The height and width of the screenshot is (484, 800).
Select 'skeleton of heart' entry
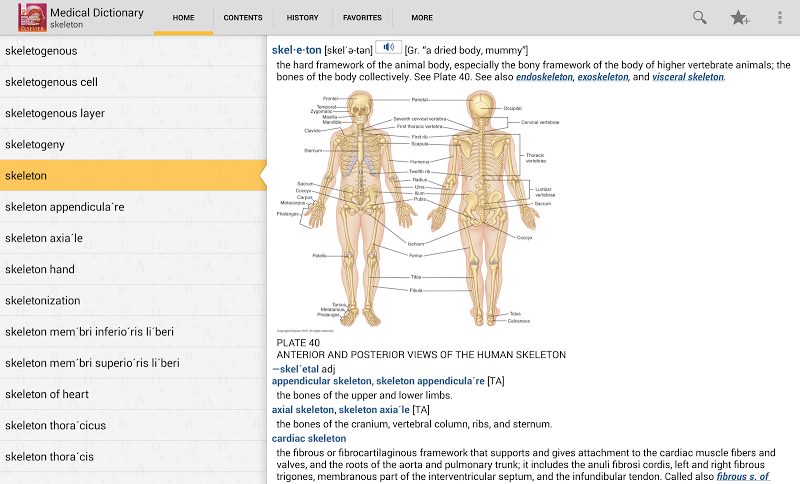[x=133, y=394]
